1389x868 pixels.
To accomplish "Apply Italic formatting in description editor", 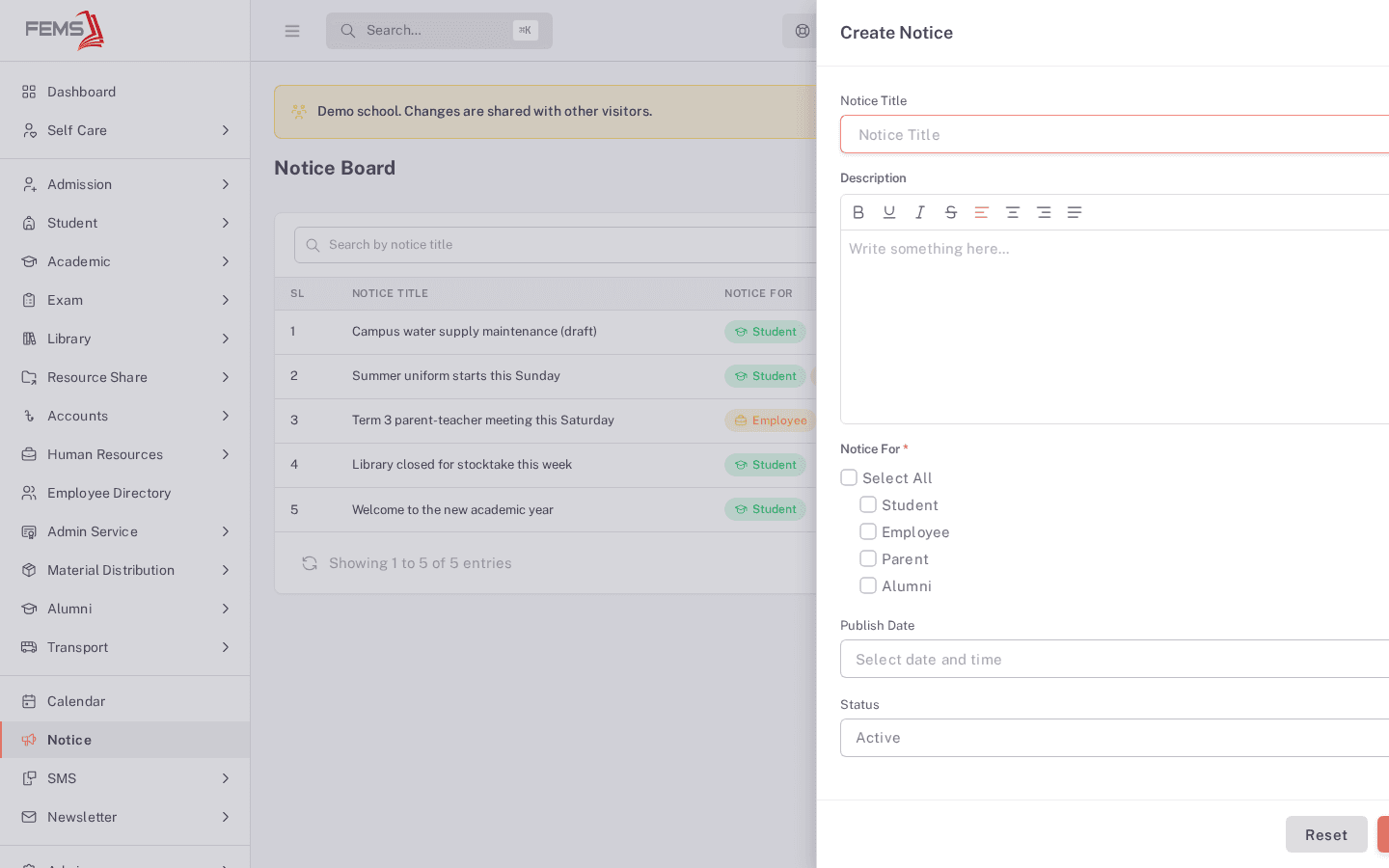I will pos(920,212).
